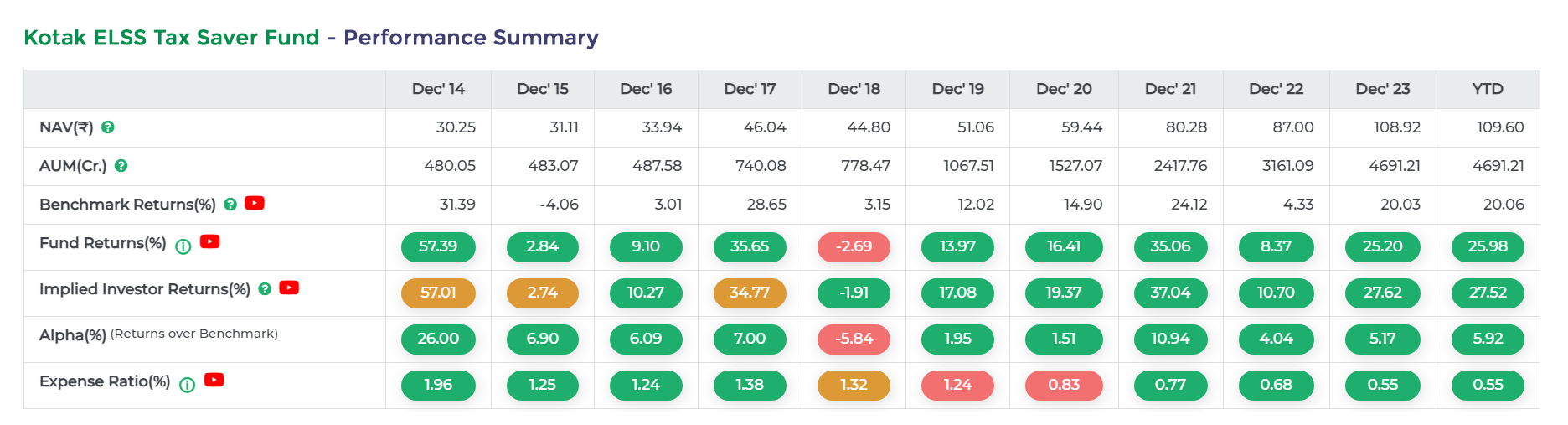Click the YTD column header
1568x425 pixels.
[x=1488, y=89]
